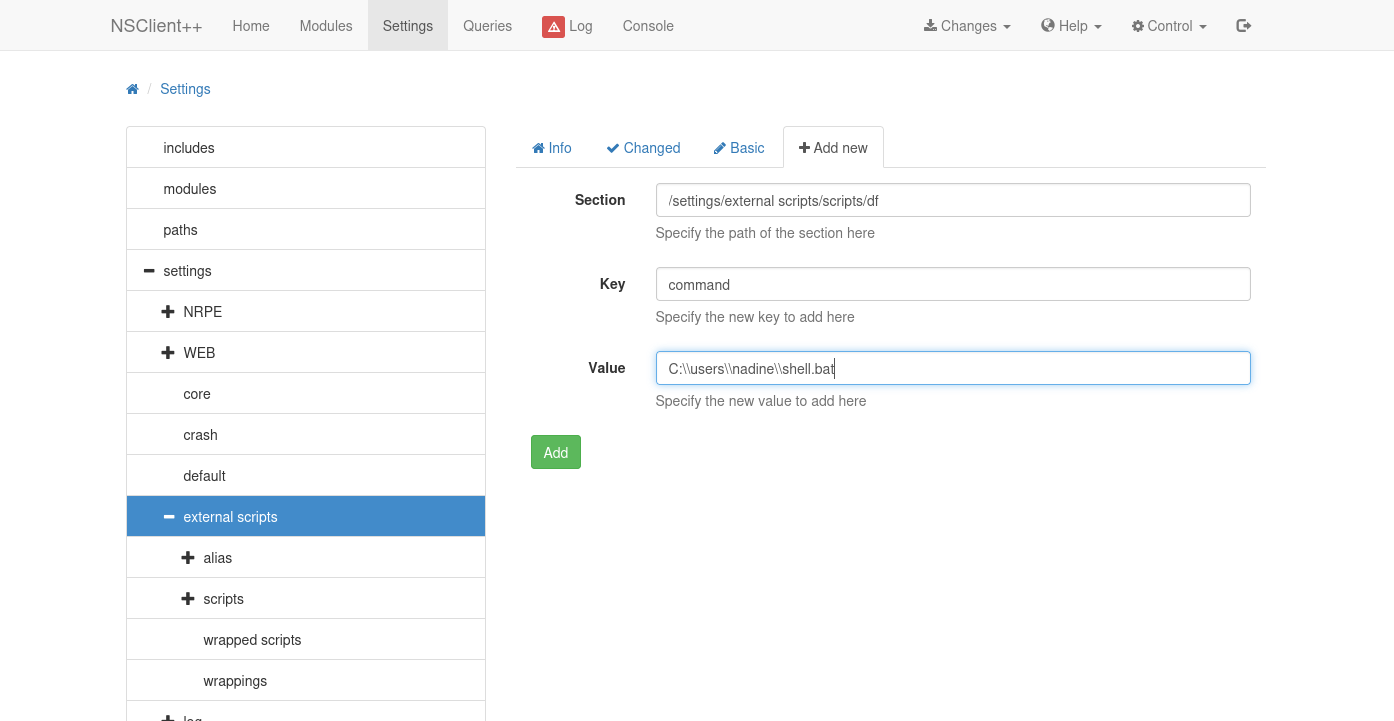Switch to the Changed tab

coord(643,148)
